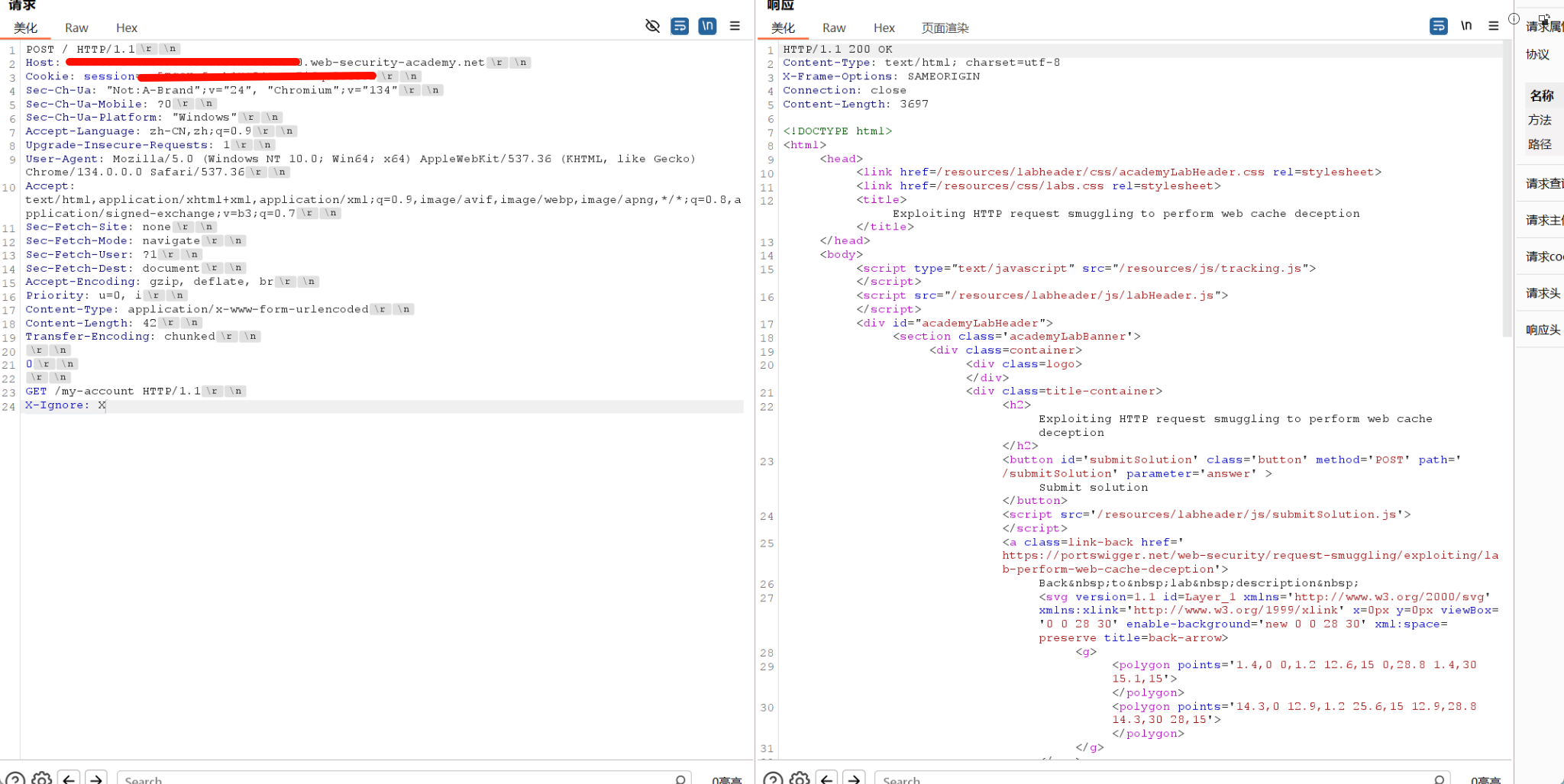This screenshot has width=1564, height=784.
Task: Toggle \n non-printable characters in request panel
Action: pyautogui.click(x=707, y=26)
